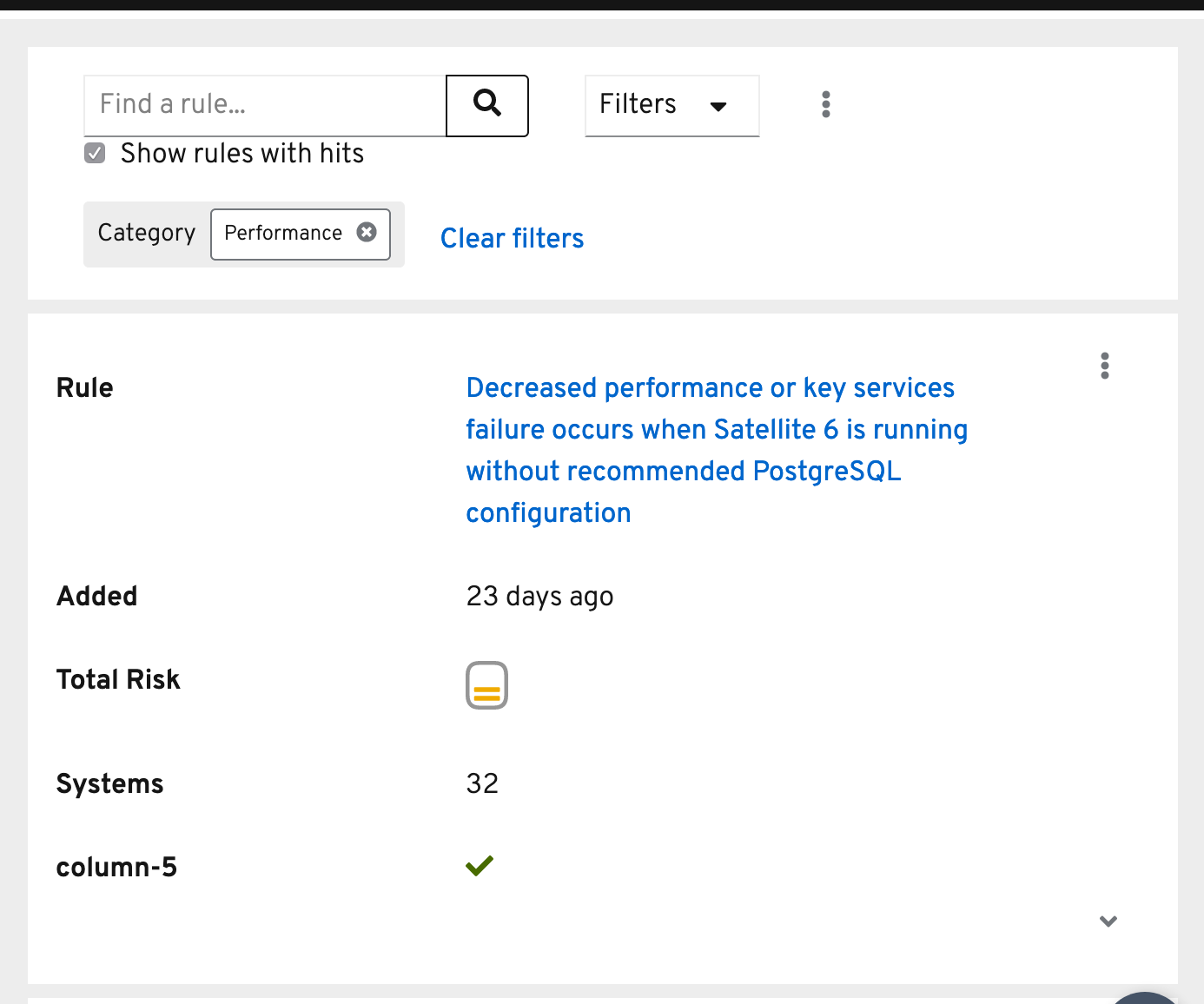Screen dimensions: 1204x1004
Task: Click the Added label
Action: pyautogui.click(x=97, y=596)
